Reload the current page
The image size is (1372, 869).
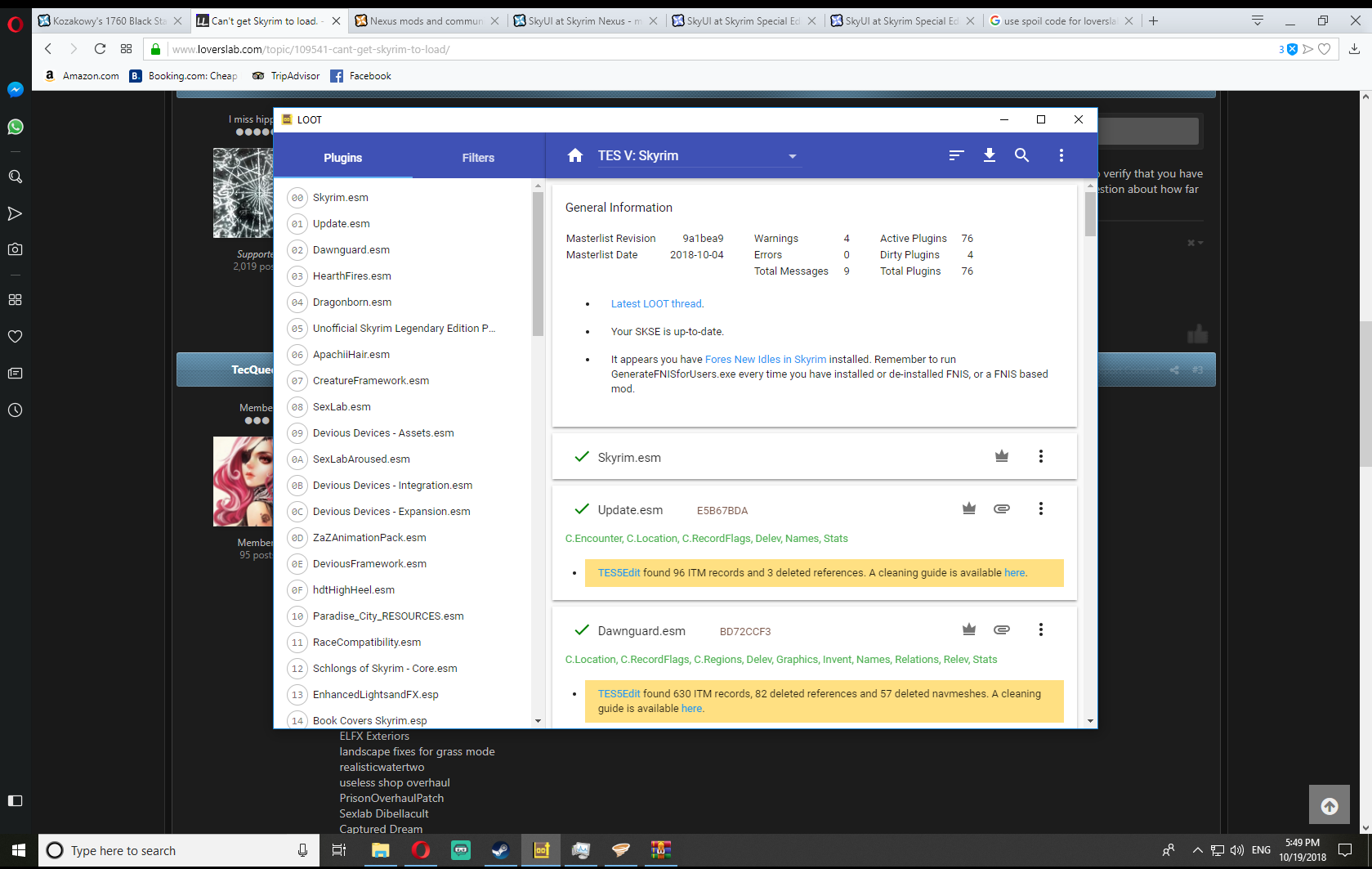click(x=100, y=49)
